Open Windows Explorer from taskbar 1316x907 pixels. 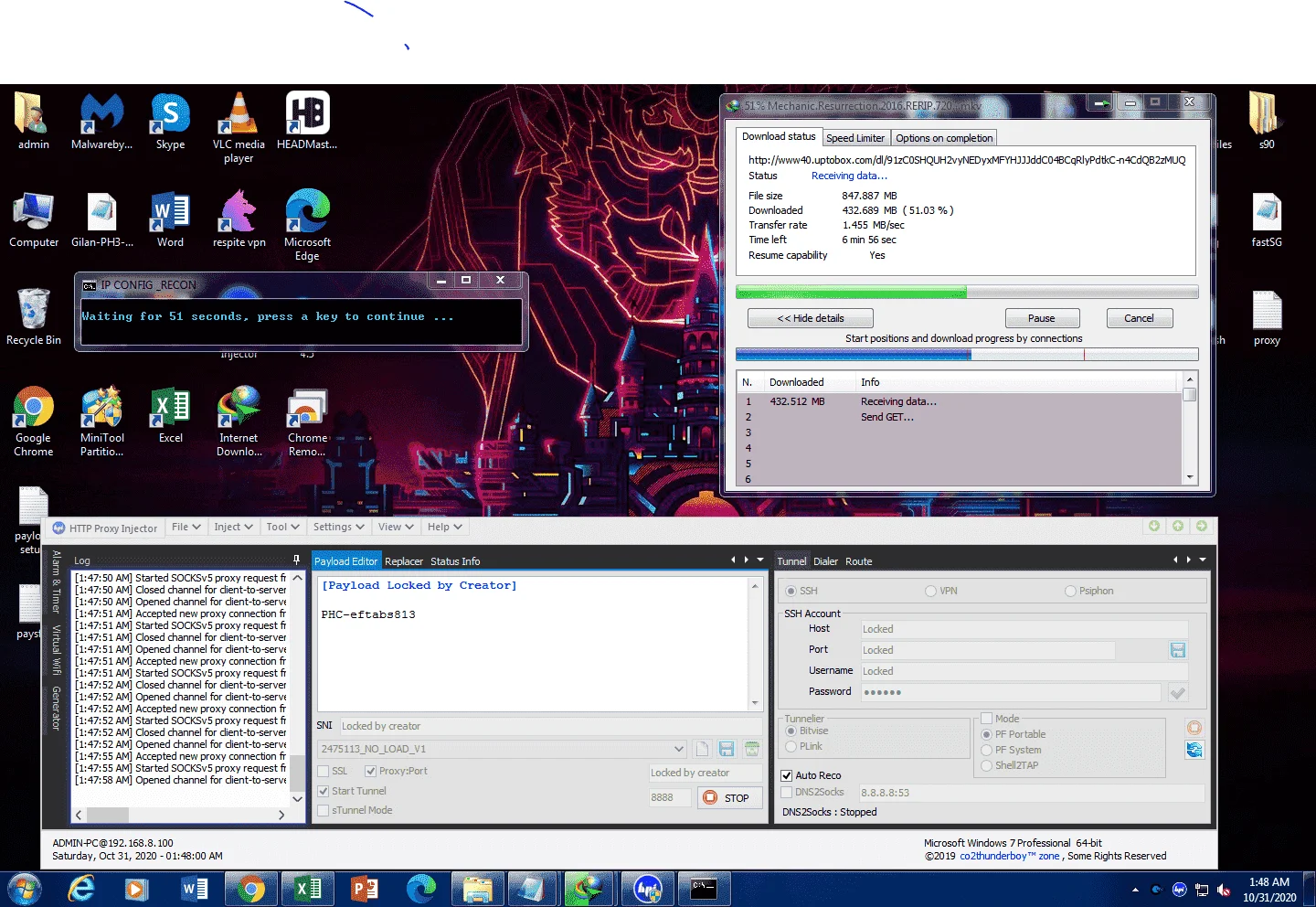pyautogui.click(x=477, y=889)
